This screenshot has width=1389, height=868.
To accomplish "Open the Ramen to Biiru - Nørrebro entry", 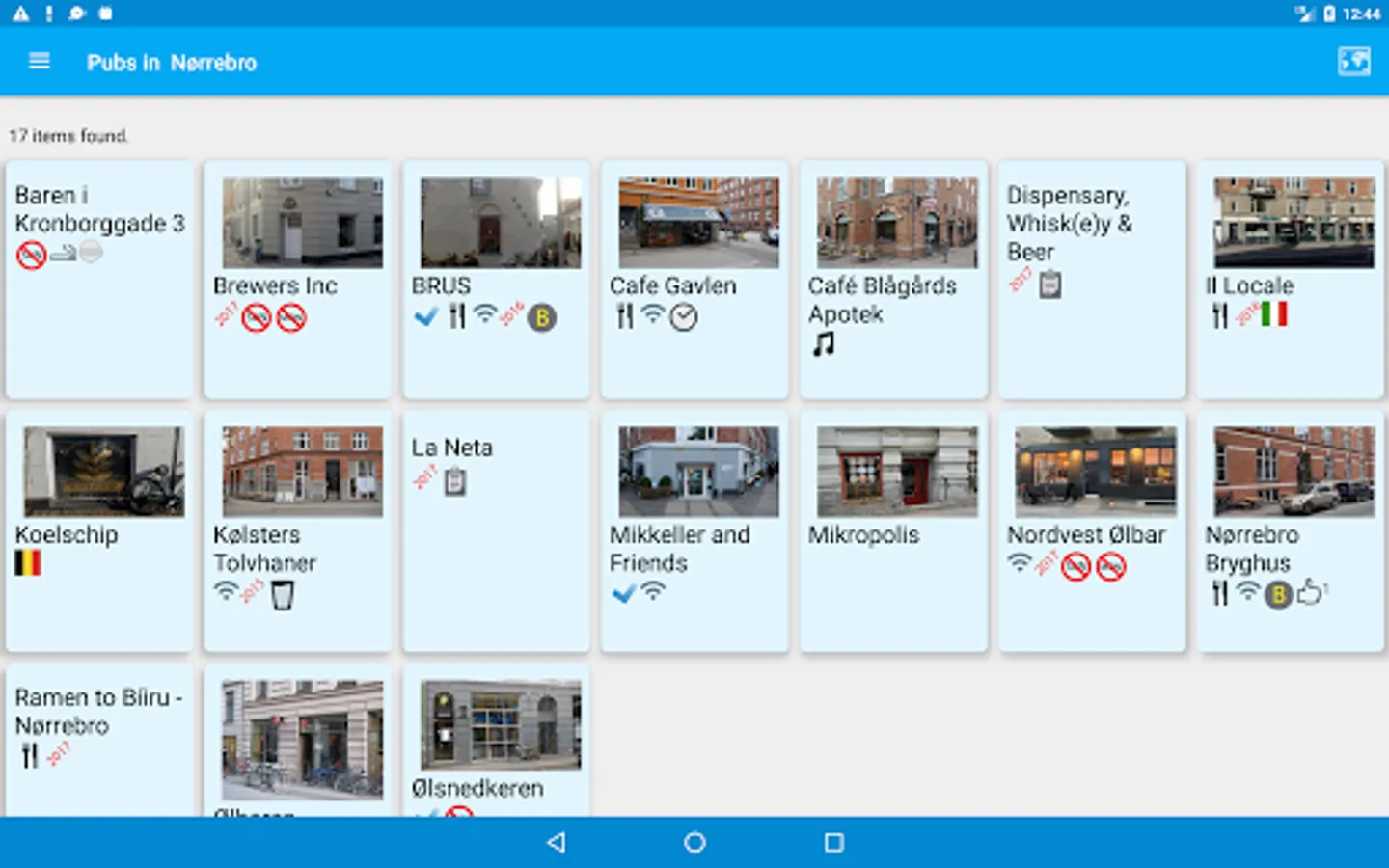I will click(99, 741).
